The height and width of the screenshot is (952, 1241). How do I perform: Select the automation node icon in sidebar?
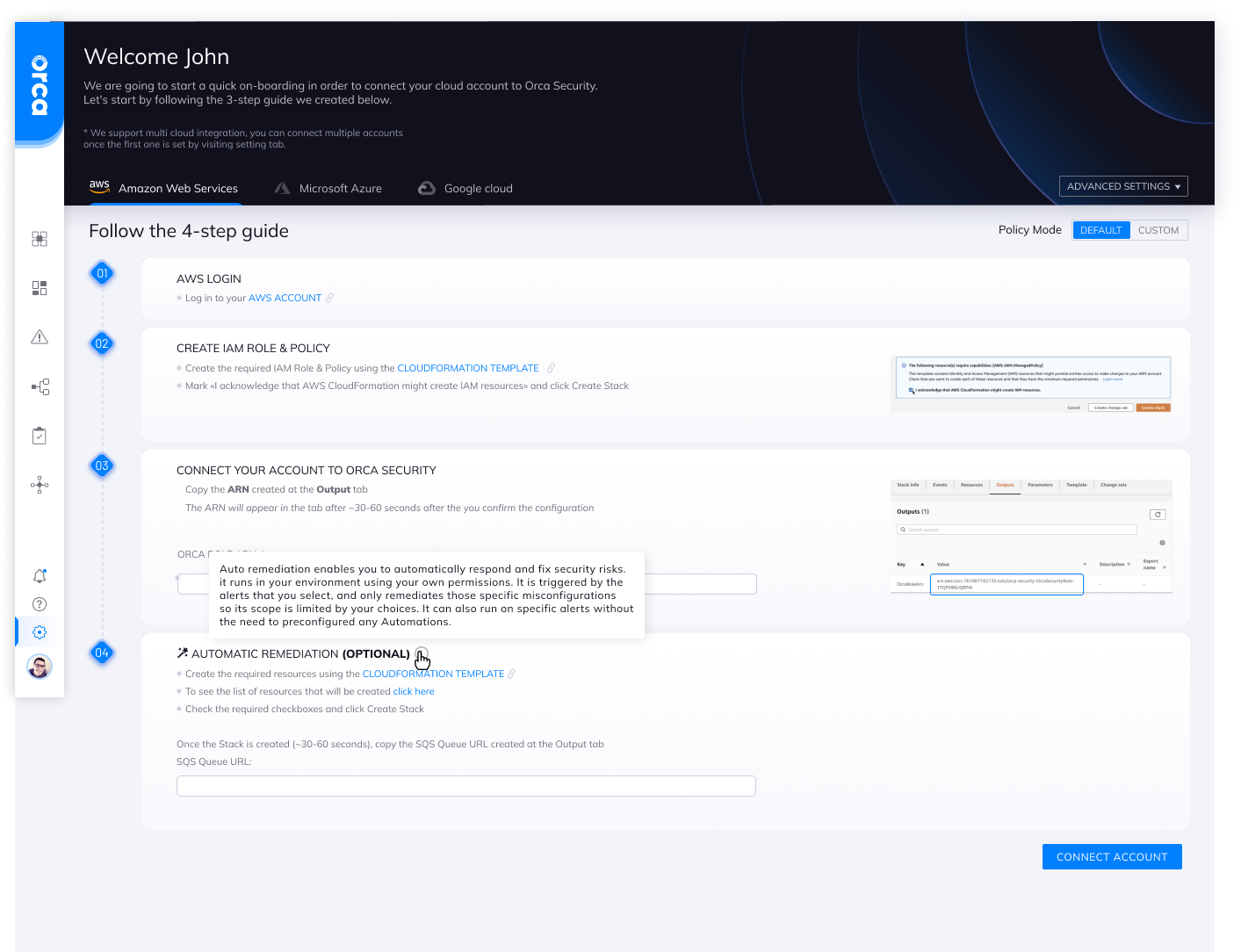pyautogui.click(x=39, y=484)
